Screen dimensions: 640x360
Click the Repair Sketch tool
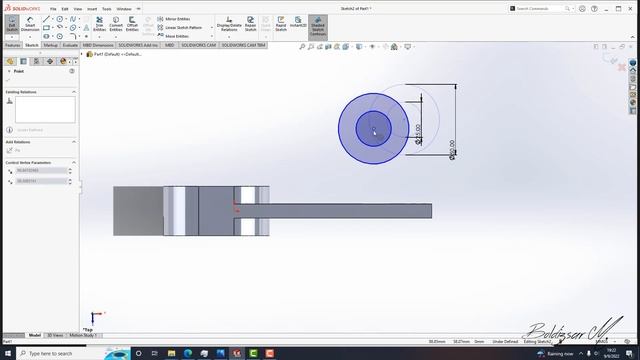coord(250,24)
